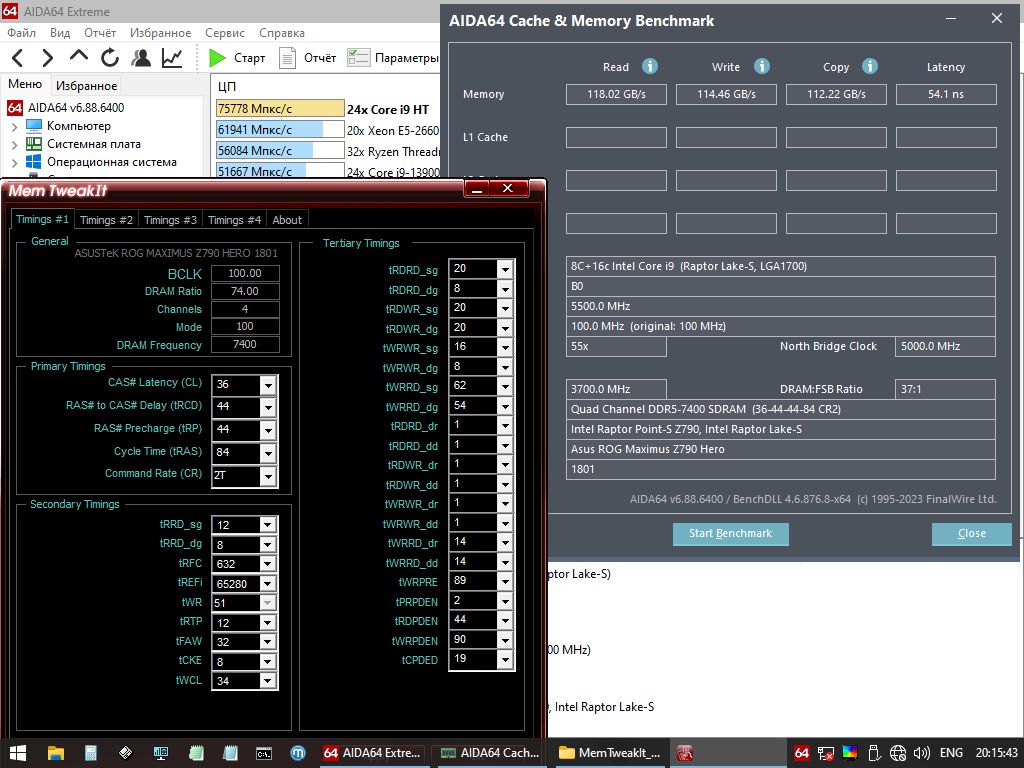Open the tFAW dropdown
Screen dimensions: 1024x768
tap(268, 642)
